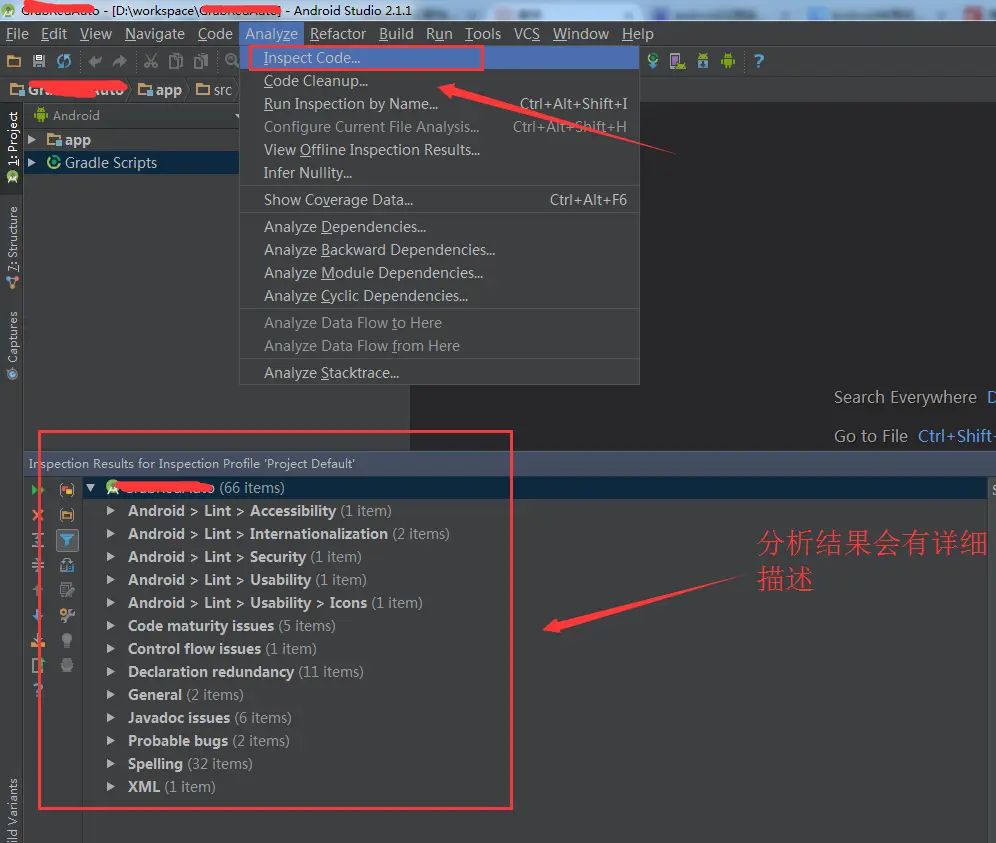Select View Offline Inspection Results entry

(x=440, y=150)
